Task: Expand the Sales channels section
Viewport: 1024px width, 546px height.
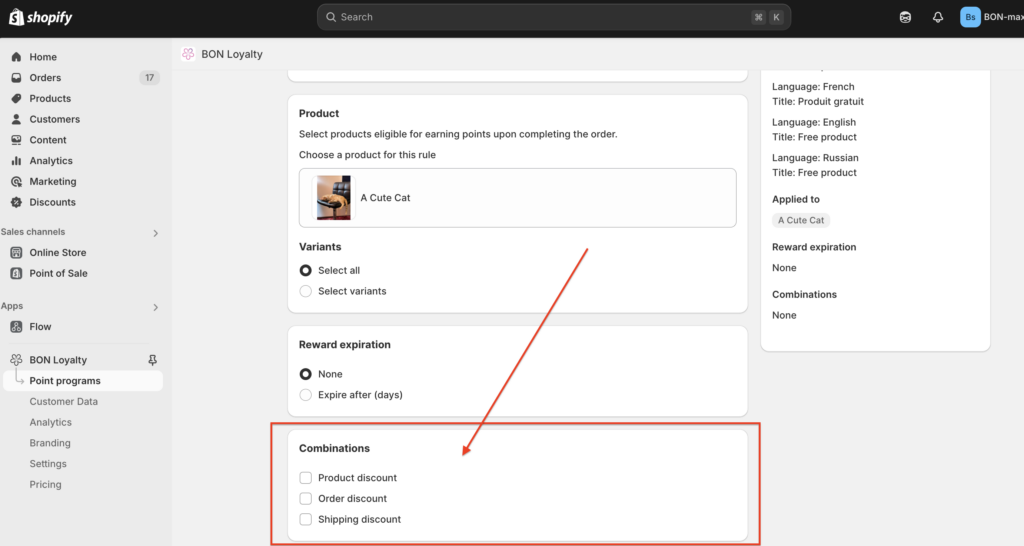Action: 155,233
